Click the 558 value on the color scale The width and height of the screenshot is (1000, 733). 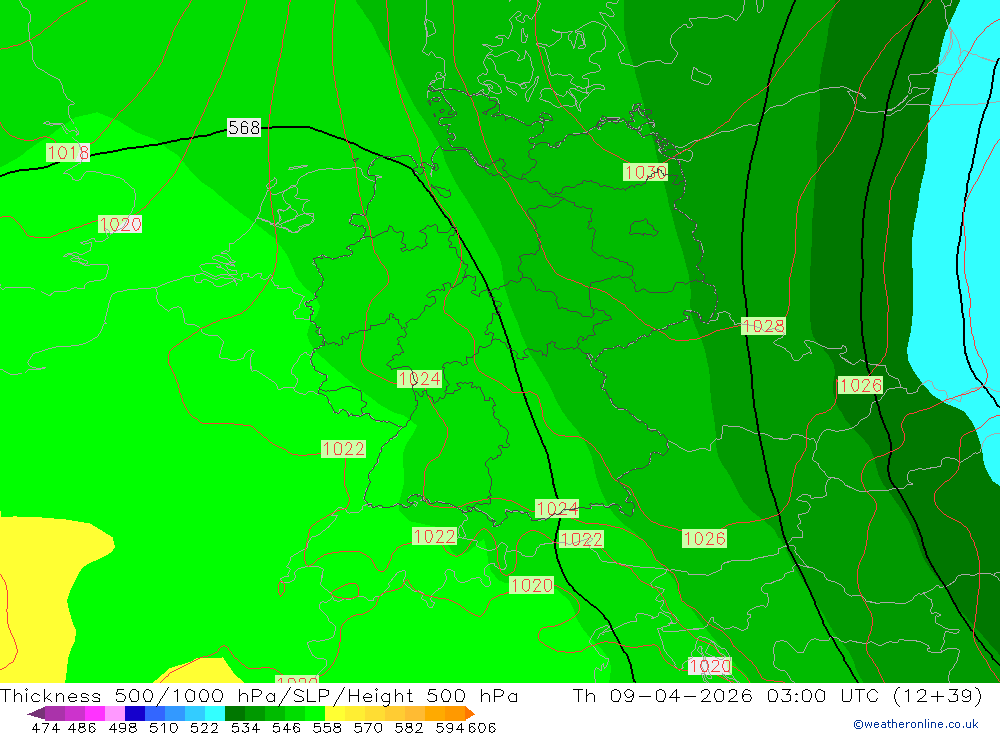327,727
